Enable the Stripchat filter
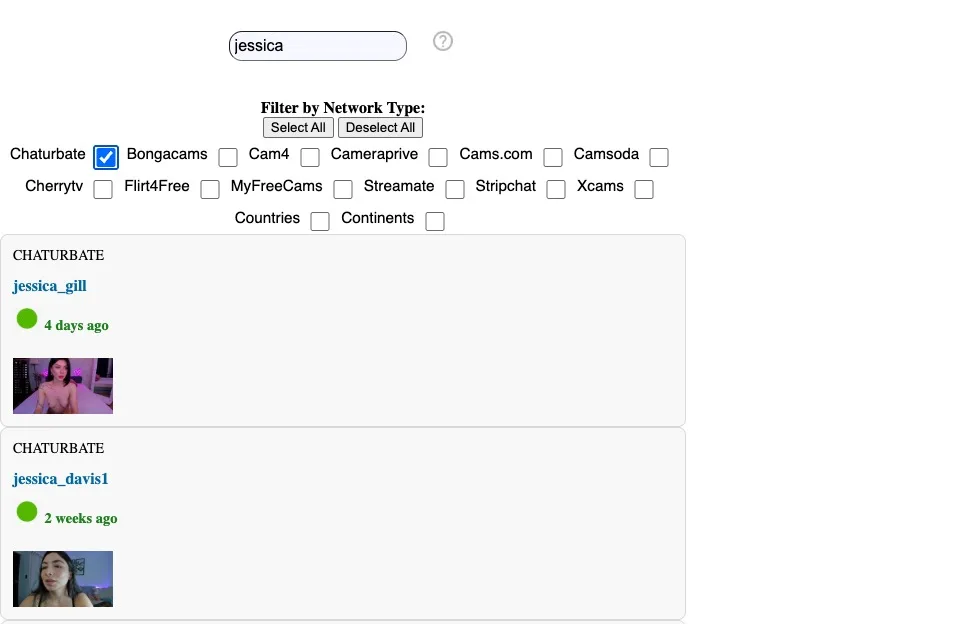This screenshot has width=962, height=624. click(556, 189)
